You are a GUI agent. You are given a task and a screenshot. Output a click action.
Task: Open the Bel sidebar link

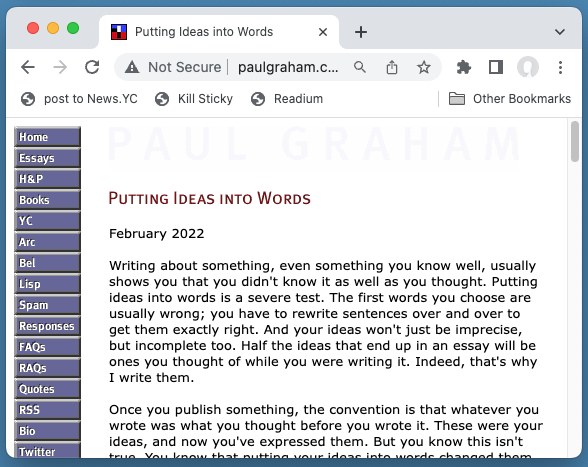[x=48, y=263]
